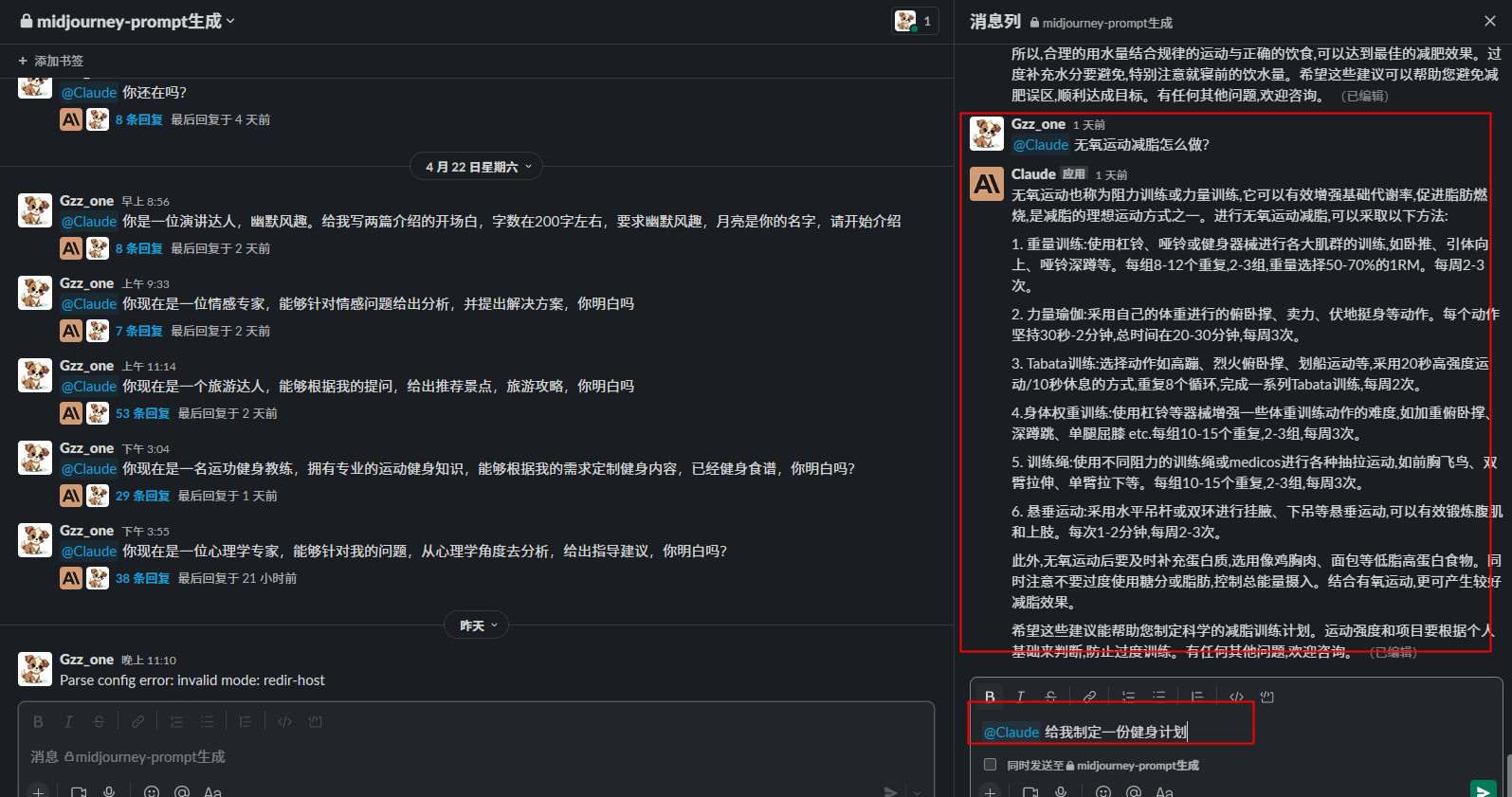Insert a link in the thread reply

(1089, 697)
